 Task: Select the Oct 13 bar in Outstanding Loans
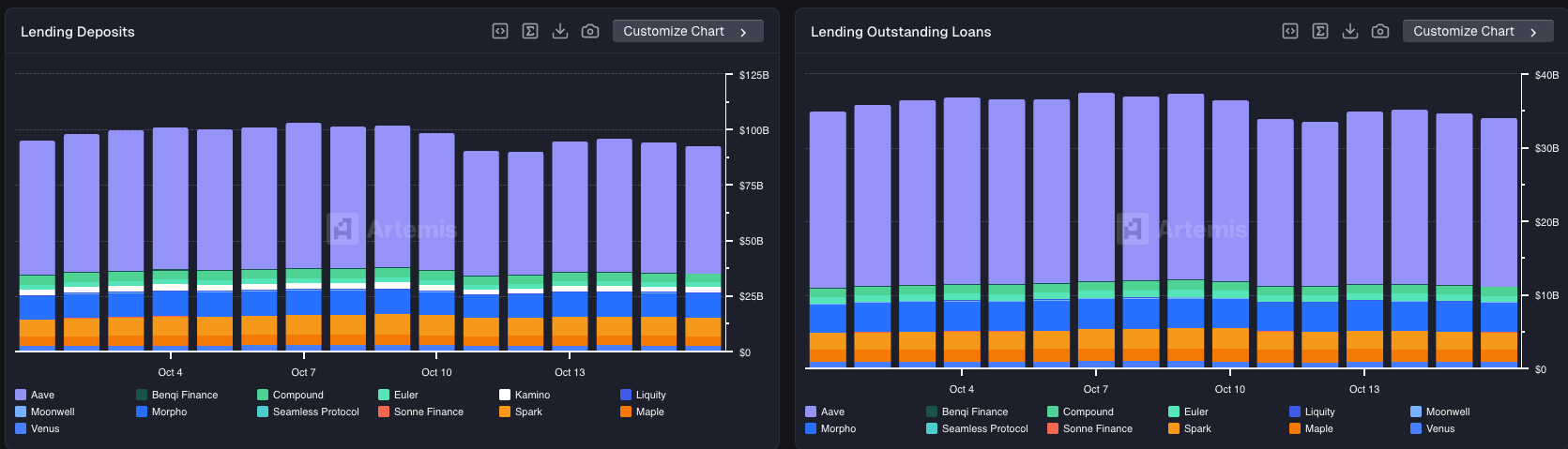coord(1364,239)
